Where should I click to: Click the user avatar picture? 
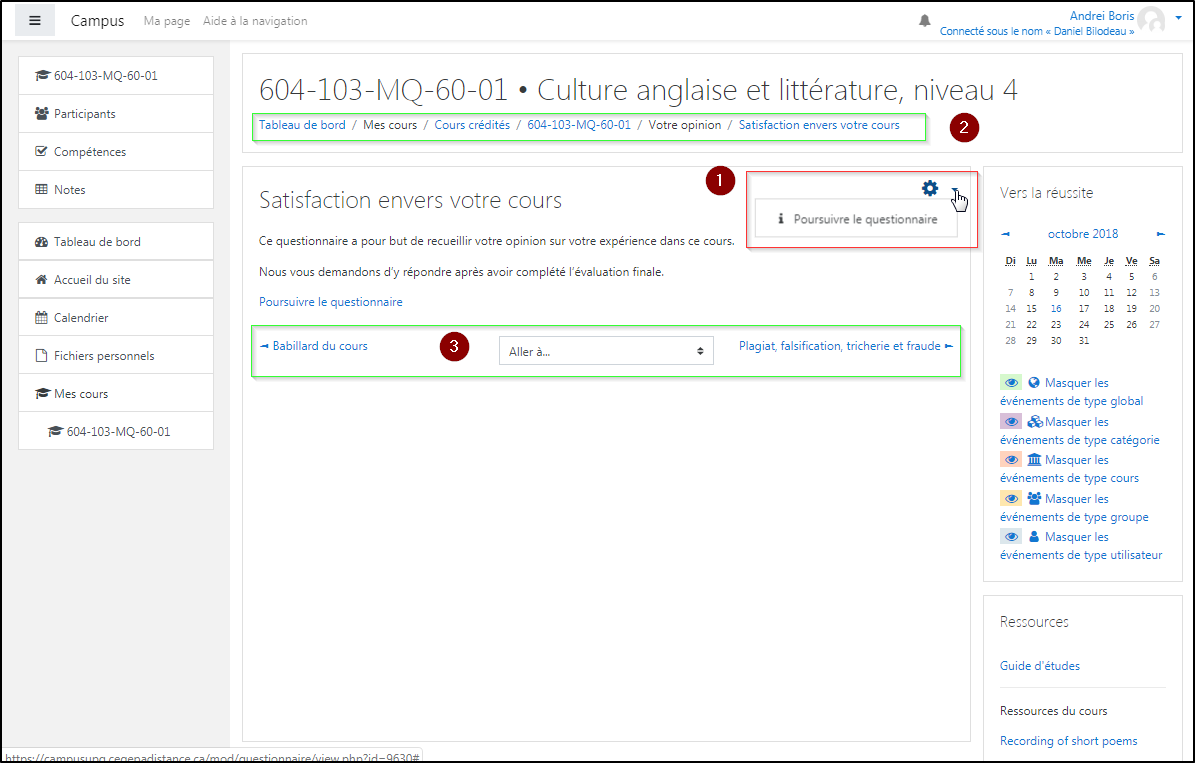click(x=1152, y=20)
